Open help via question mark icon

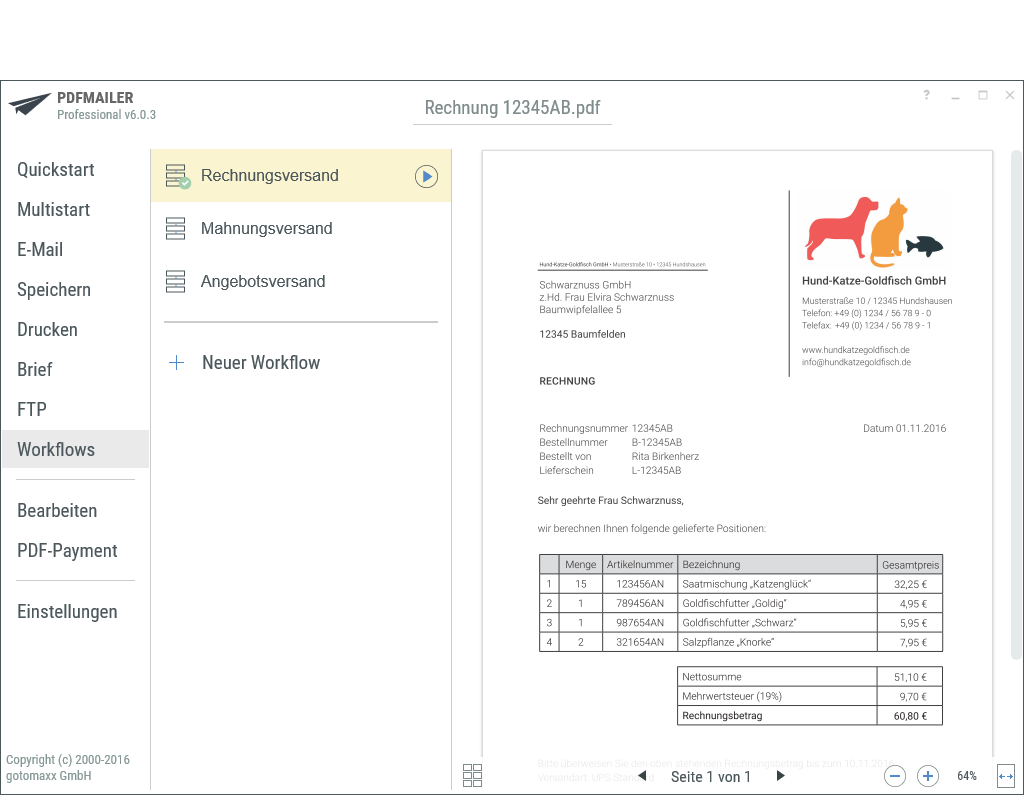(x=926, y=95)
